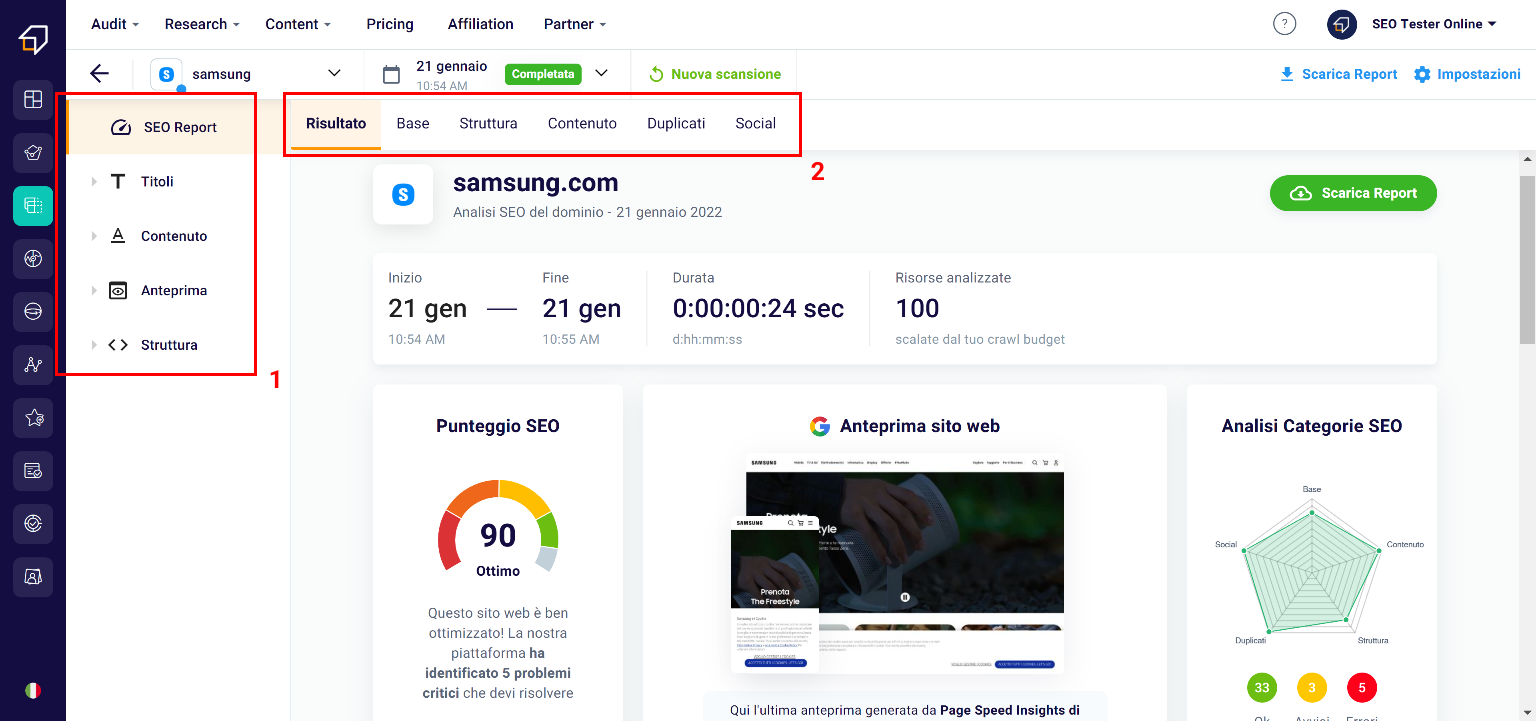Viewport: 1536px width, 721px height.
Task: Click the help question mark icon
Action: (x=1284, y=24)
